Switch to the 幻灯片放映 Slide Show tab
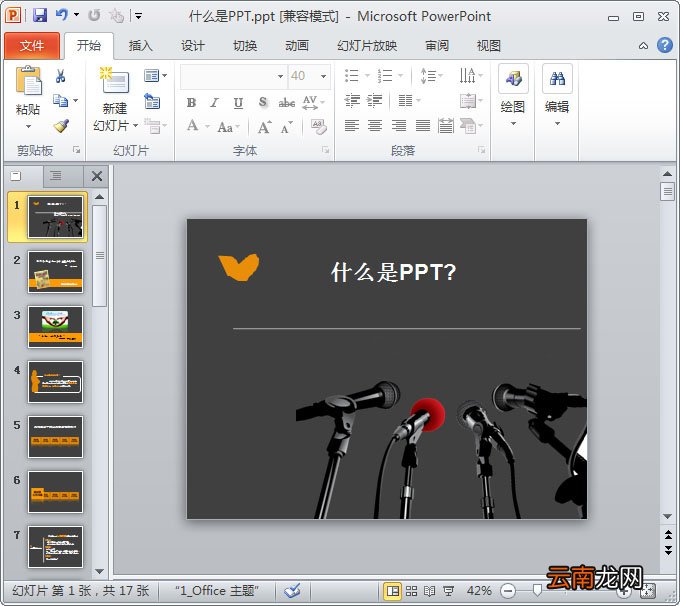 pyautogui.click(x=367, y=46)
